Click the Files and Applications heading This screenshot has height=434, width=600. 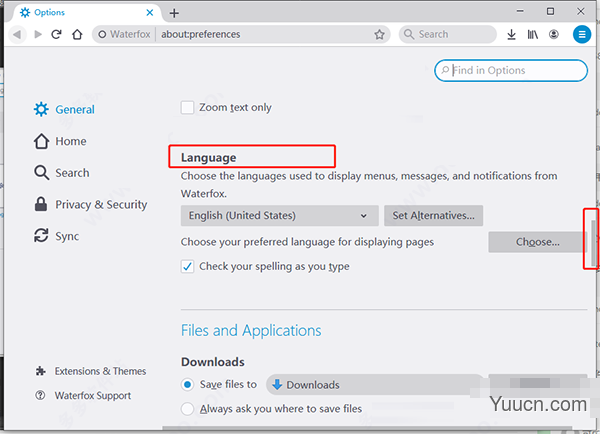[x=251, y=331]
